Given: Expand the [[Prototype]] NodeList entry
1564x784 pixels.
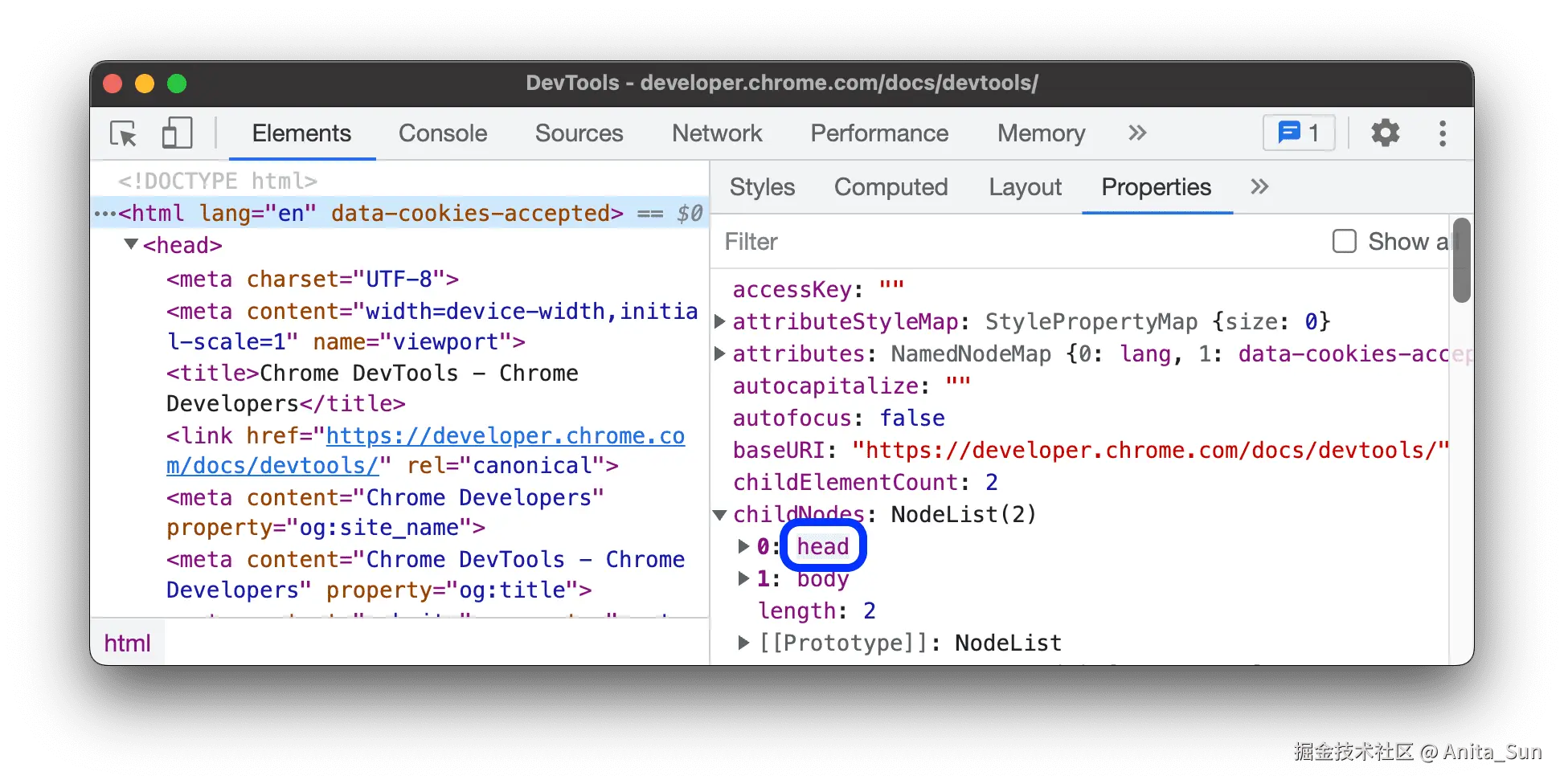Looking at the screenshot, I should (744, 643).
